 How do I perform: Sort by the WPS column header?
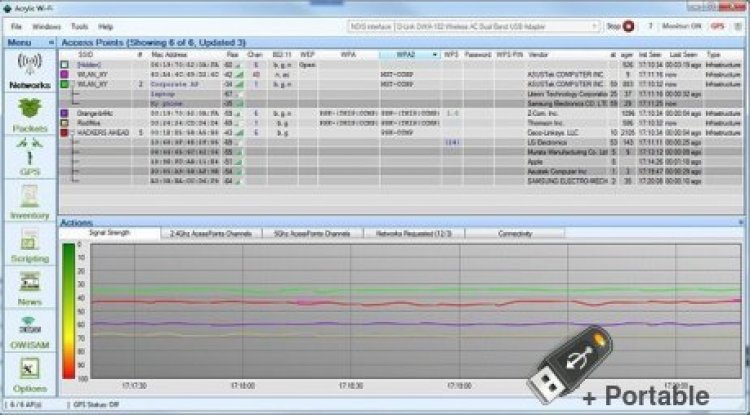coord(451,55)
